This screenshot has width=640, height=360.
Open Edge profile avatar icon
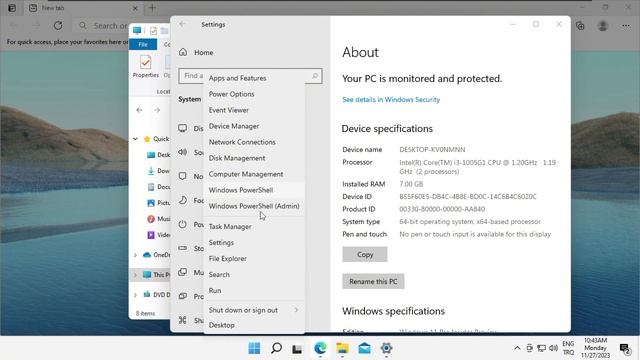tap(603, 26)
